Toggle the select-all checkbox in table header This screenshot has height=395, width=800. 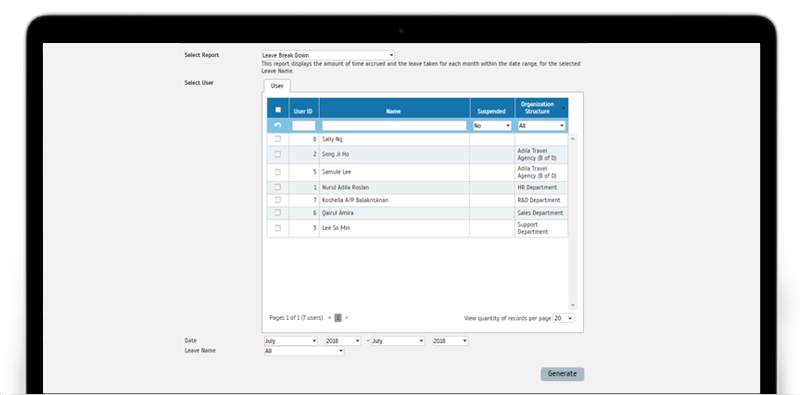[278, 110]
